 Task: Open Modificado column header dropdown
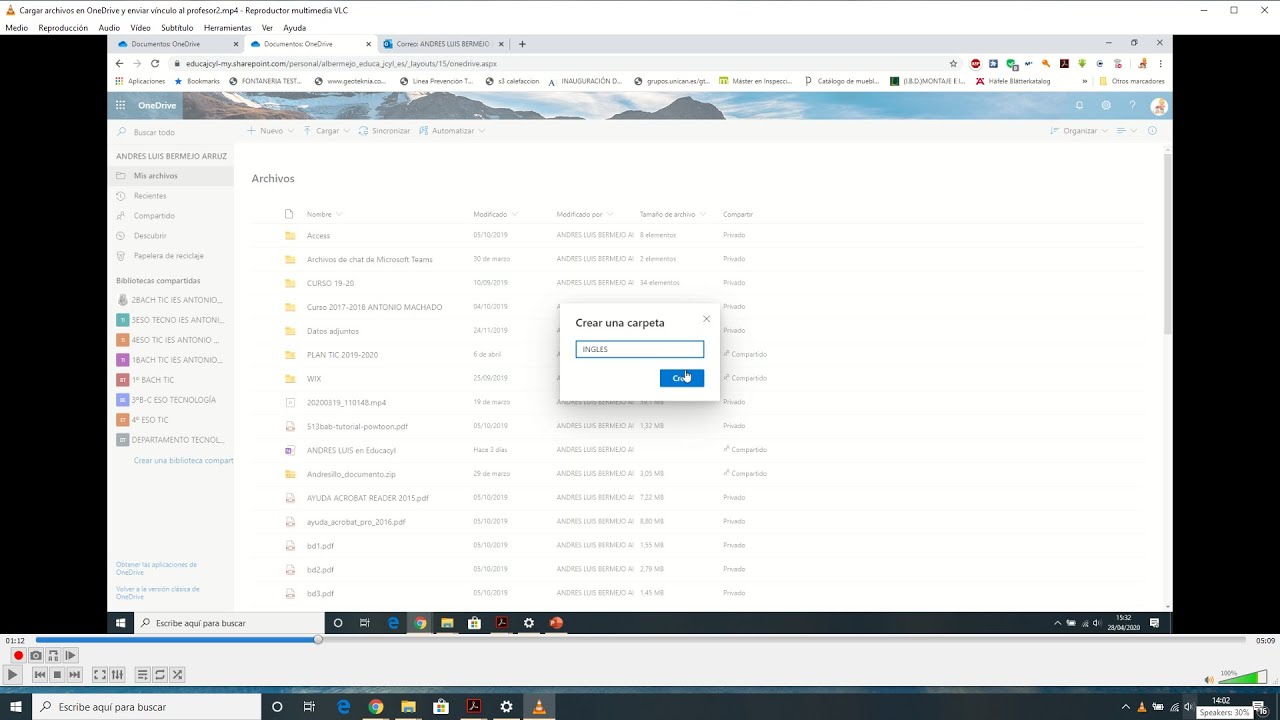494,215
